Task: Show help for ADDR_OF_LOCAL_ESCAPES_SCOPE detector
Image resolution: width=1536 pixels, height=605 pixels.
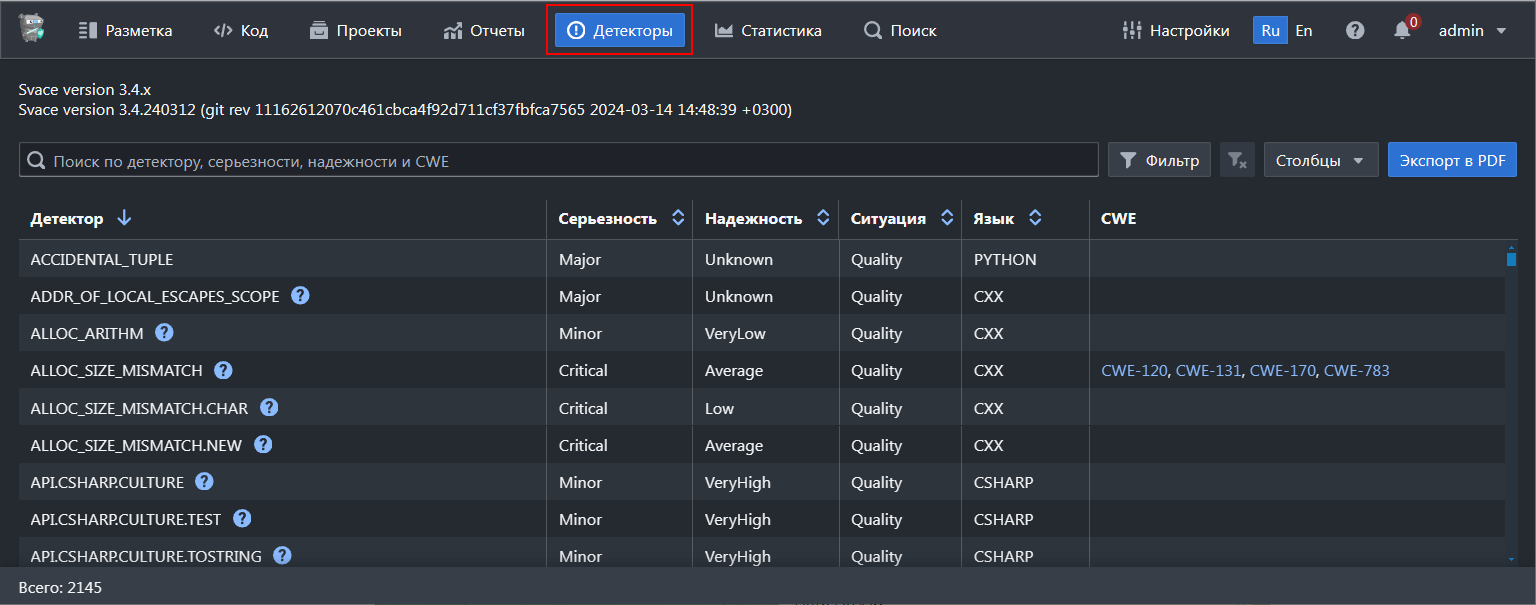Action: click(300, 296)
